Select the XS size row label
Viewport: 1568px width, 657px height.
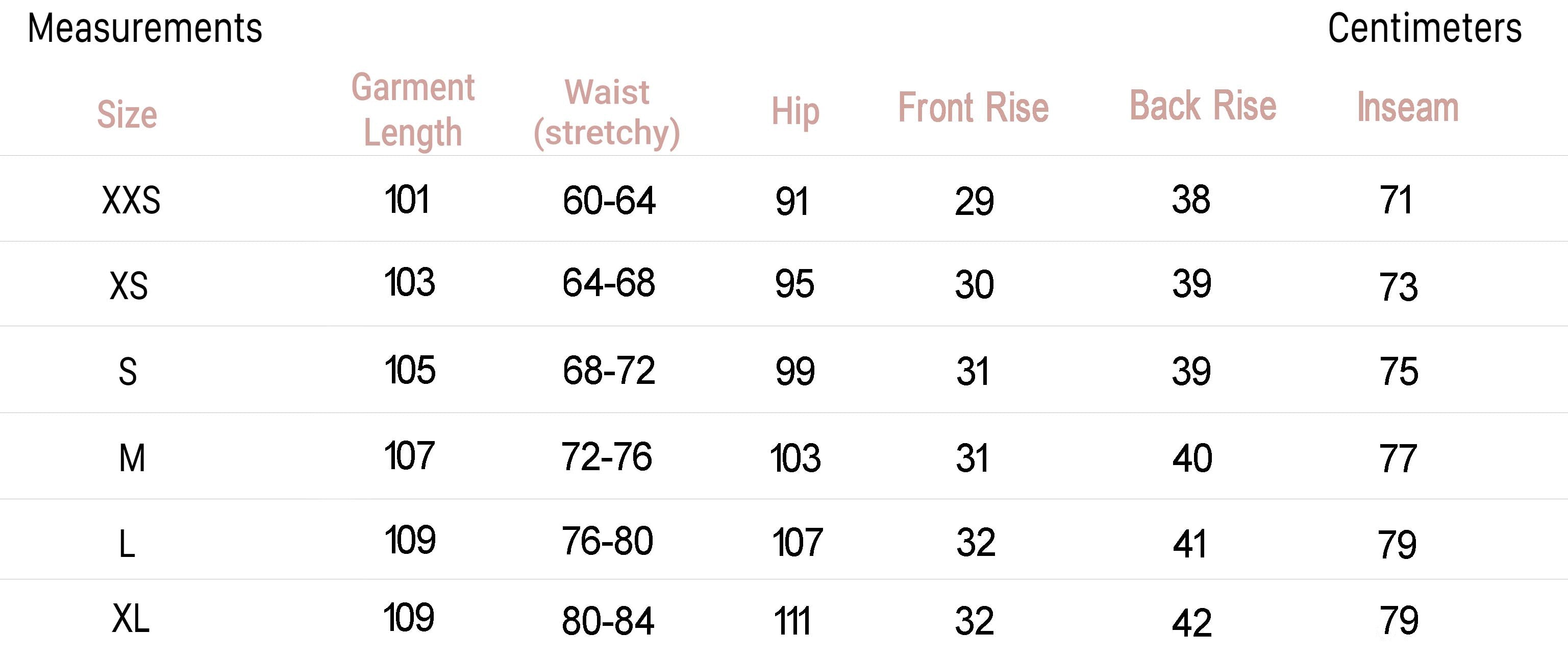click(129, 285)
